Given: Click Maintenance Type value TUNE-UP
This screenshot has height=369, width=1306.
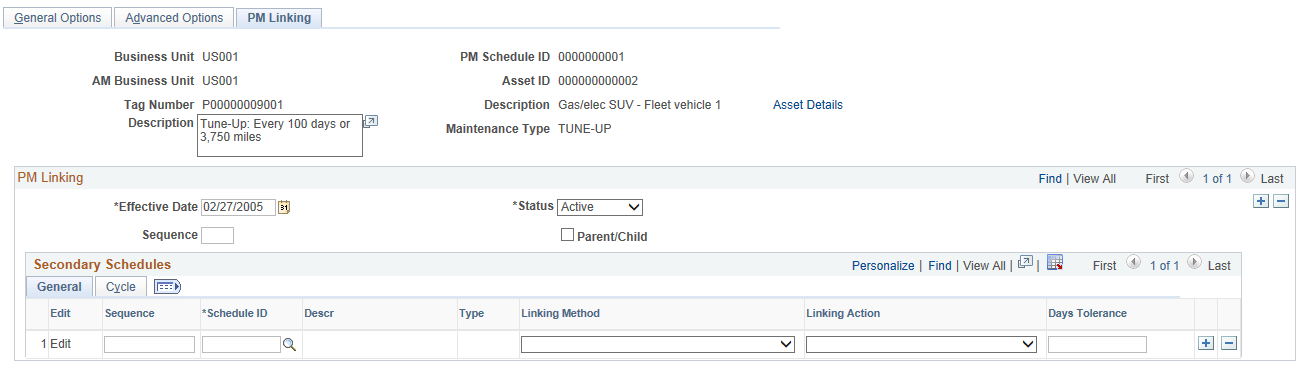Looking at the screenshot, I should click(x=584, y=129).
